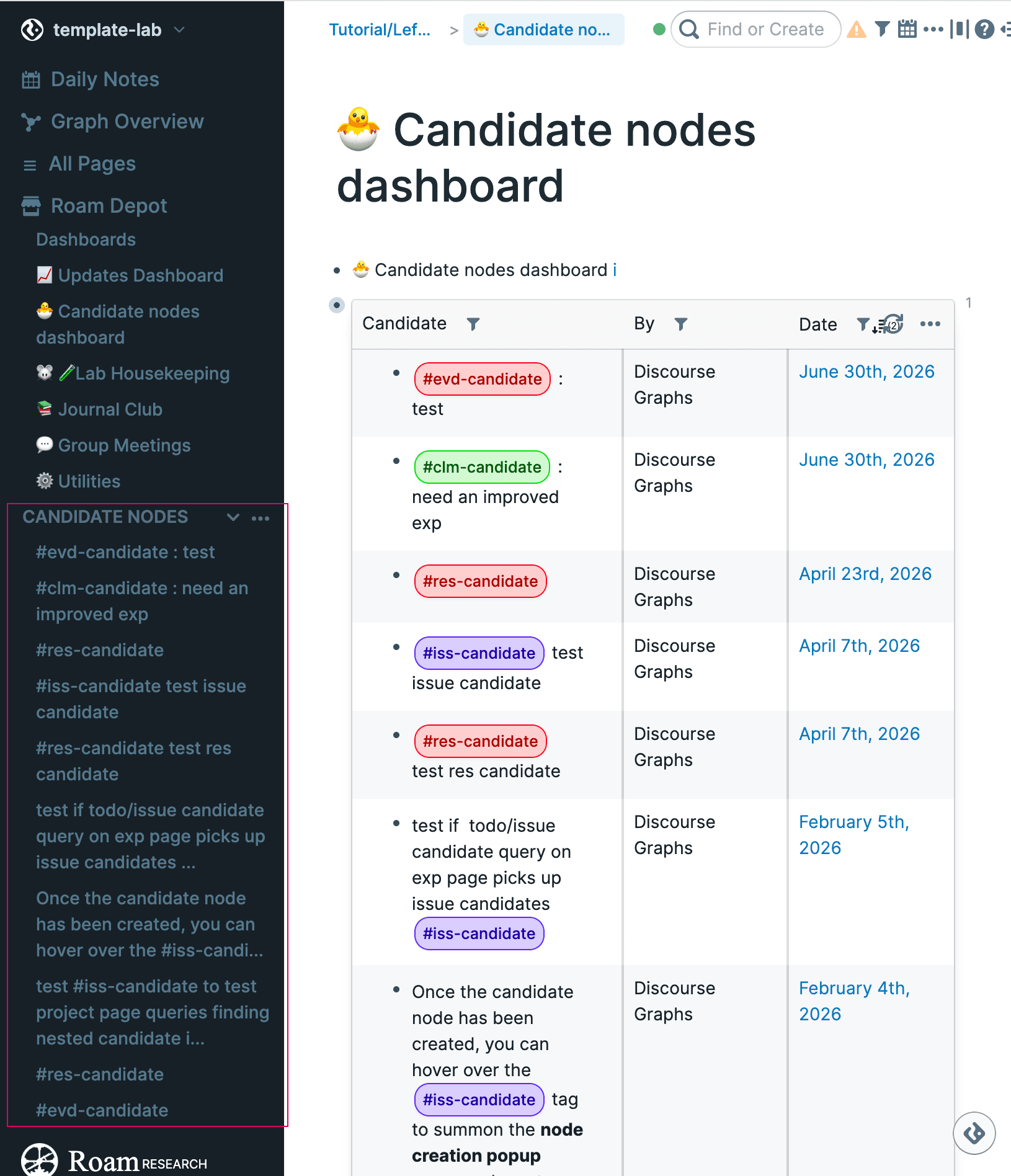Image resolution: width=1011 pixels, height=1176 pixels.
Task: Click the Date column header
Action: (x=818, y=324)
